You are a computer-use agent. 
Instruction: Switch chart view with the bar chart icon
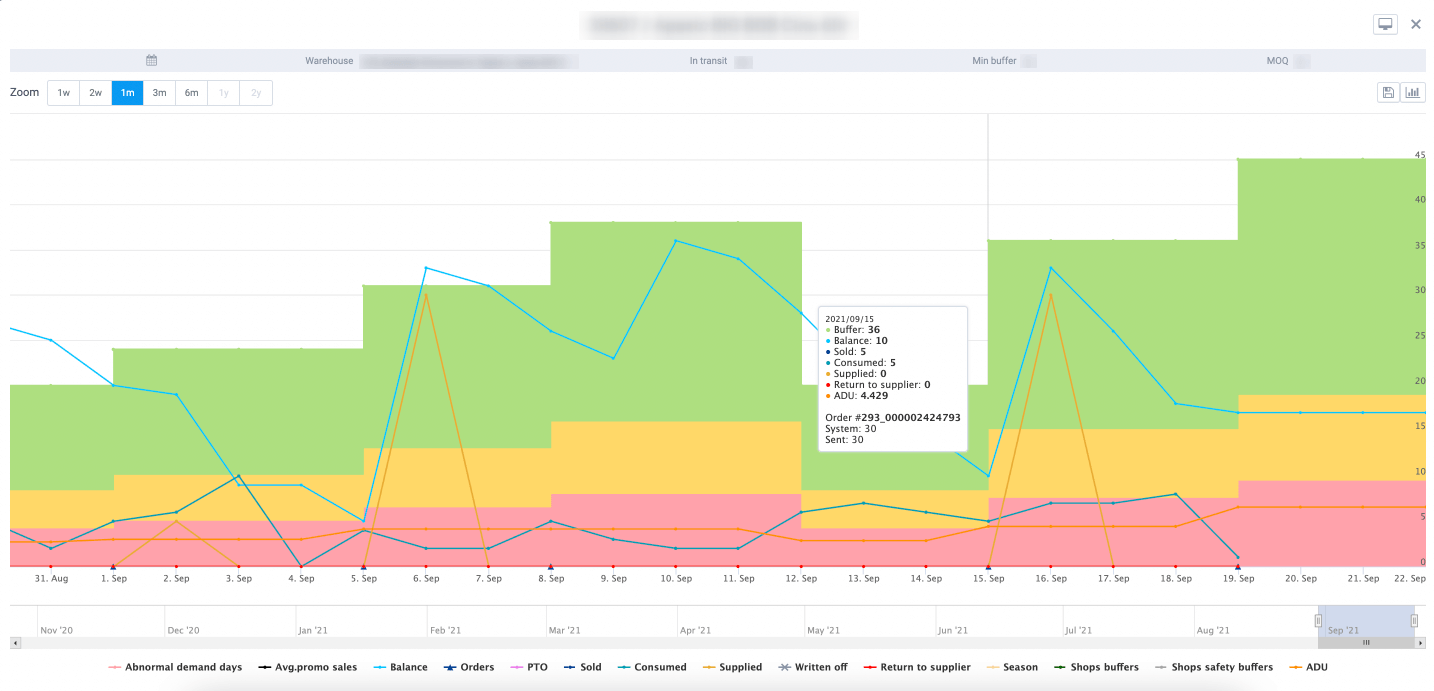click(x=1413, y=91)
